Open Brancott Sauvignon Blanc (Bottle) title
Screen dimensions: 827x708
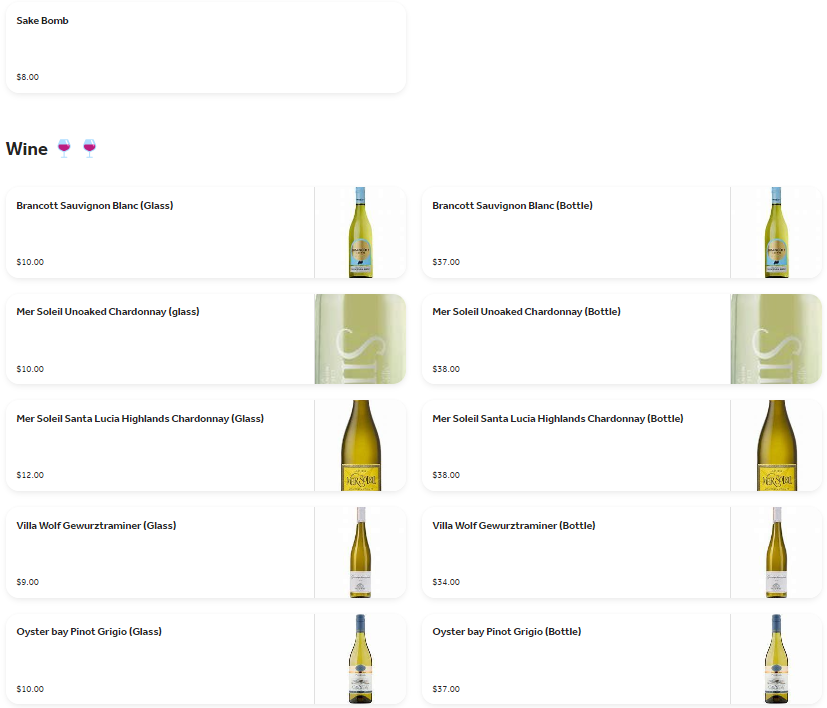click(512, 206)
